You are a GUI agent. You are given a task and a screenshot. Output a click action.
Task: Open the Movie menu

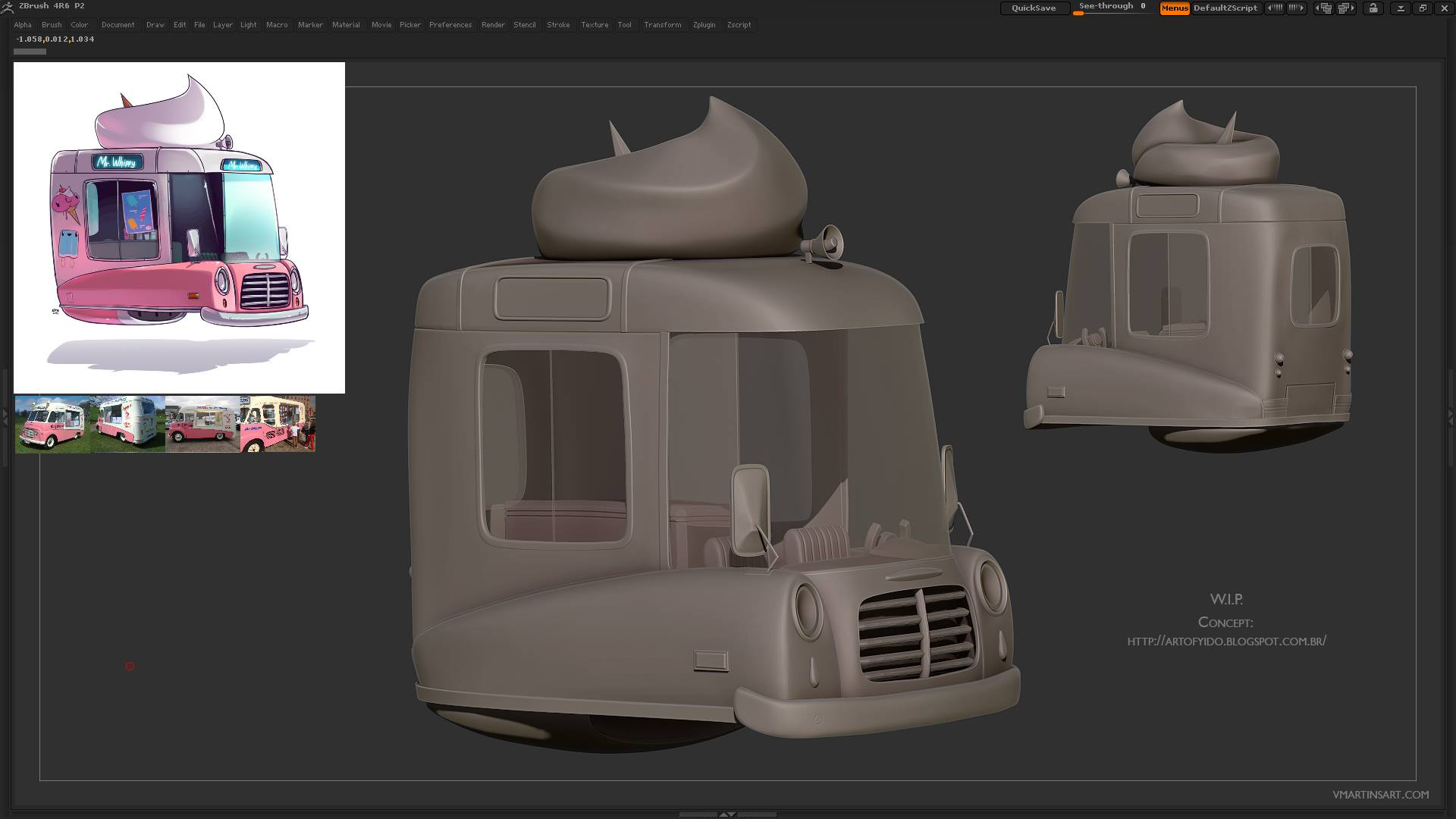pyautogui.click(x=381, y=25)
